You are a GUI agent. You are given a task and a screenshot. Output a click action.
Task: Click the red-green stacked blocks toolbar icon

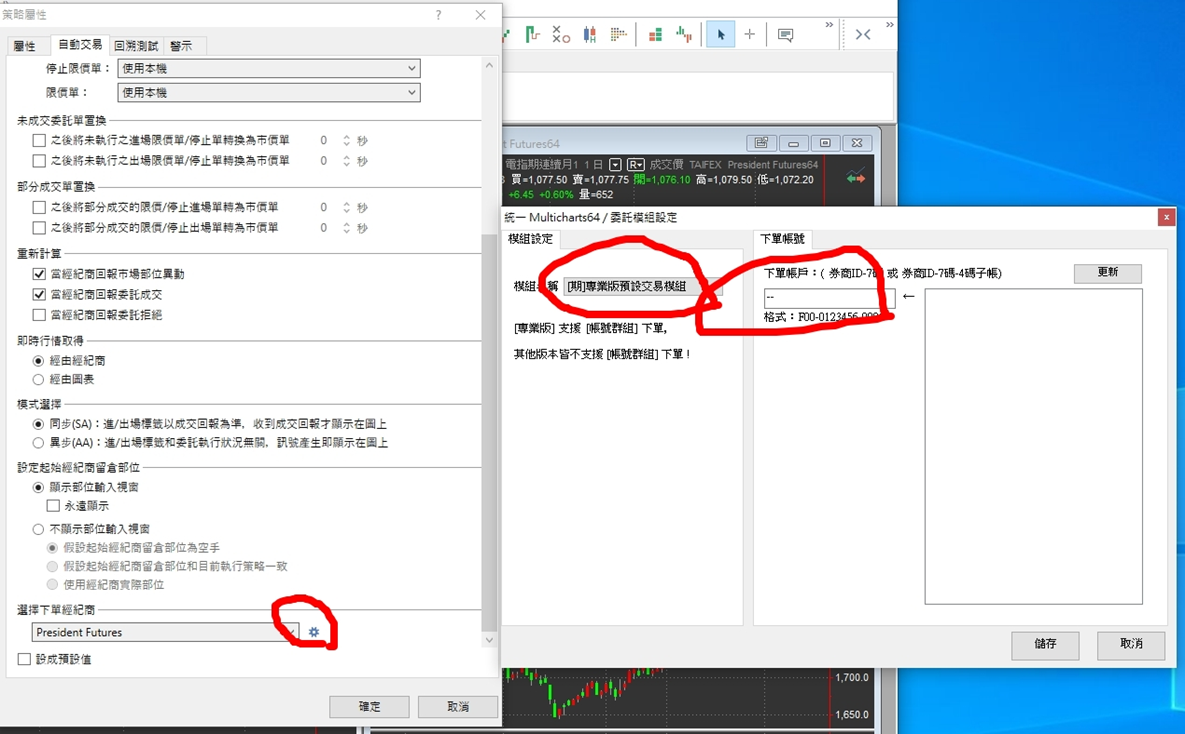(655, 34)
